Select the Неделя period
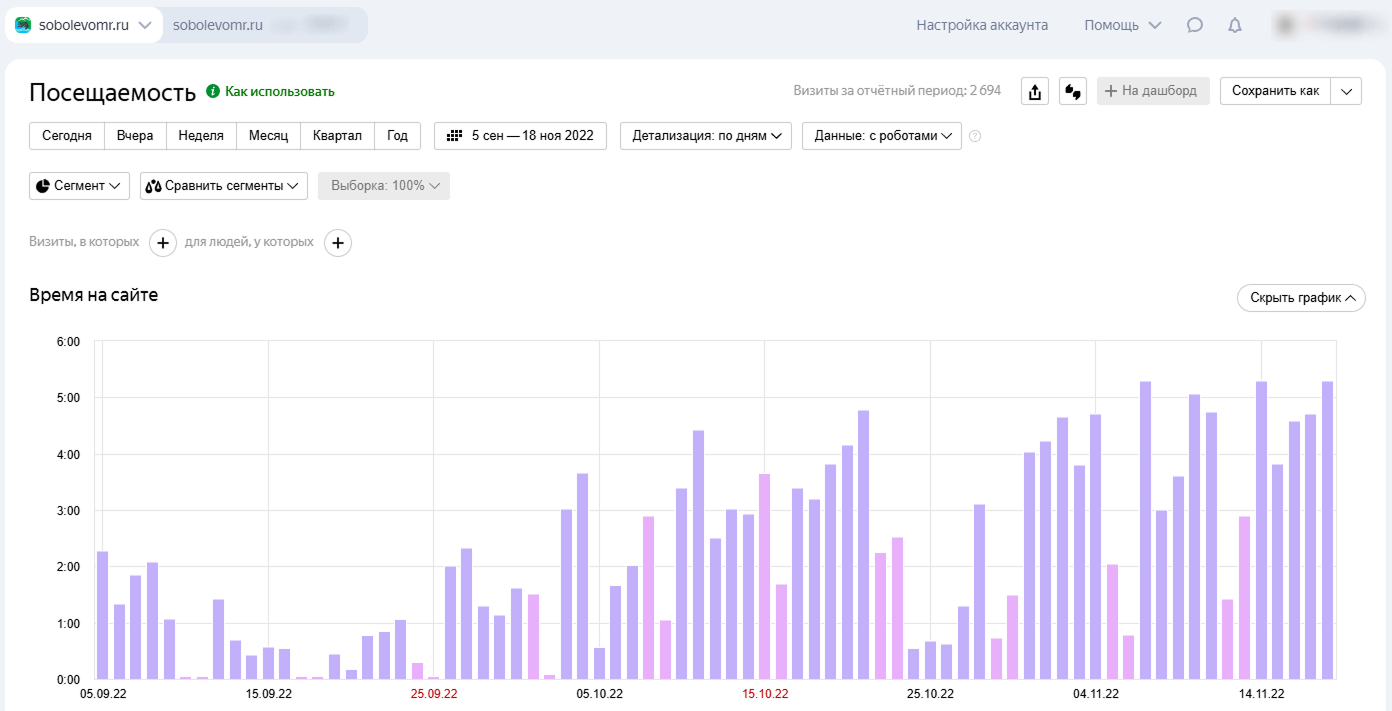 (x=201, y=136)
